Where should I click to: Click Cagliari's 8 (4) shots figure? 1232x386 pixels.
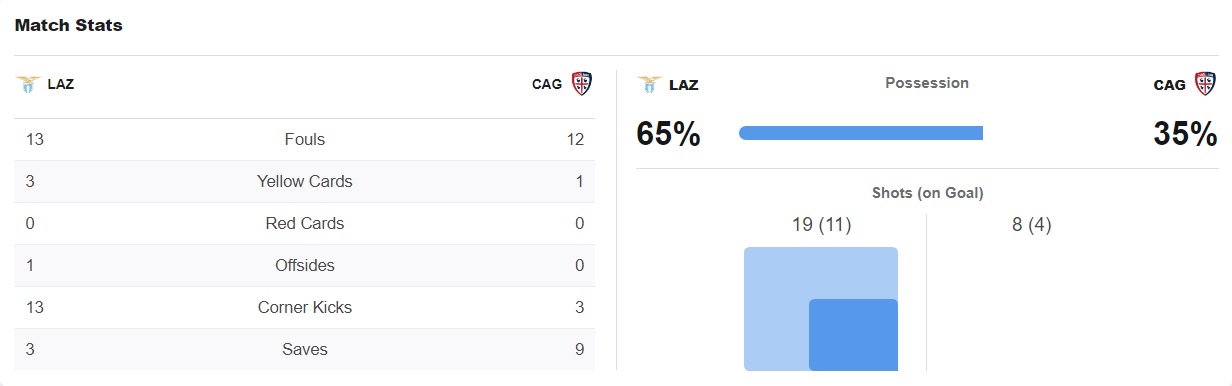(x=1032, y=225)
